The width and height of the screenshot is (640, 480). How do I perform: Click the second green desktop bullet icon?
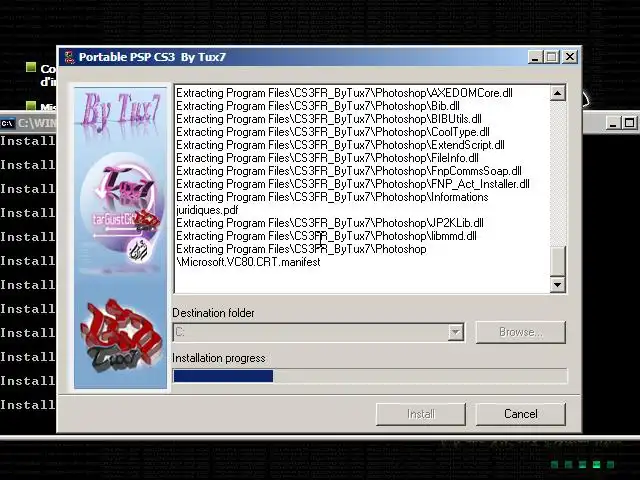pos(31,106)
